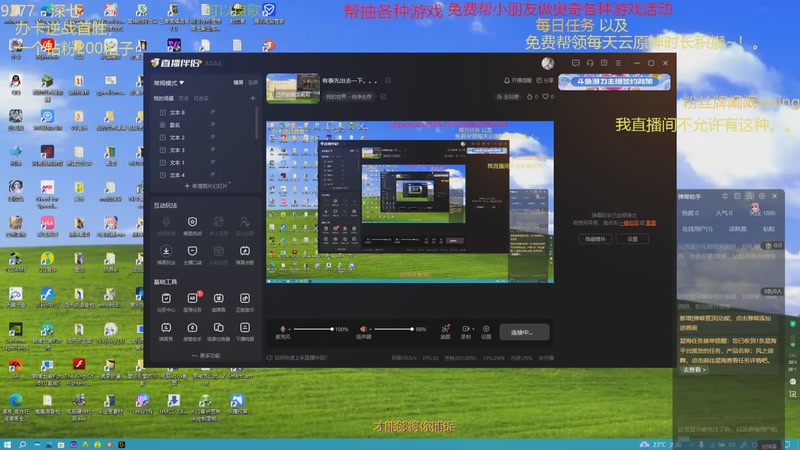The image size is (800, 450).
Task: Select 在线用户(1) tab in 弹幕助手
Action: coord(697,229)
